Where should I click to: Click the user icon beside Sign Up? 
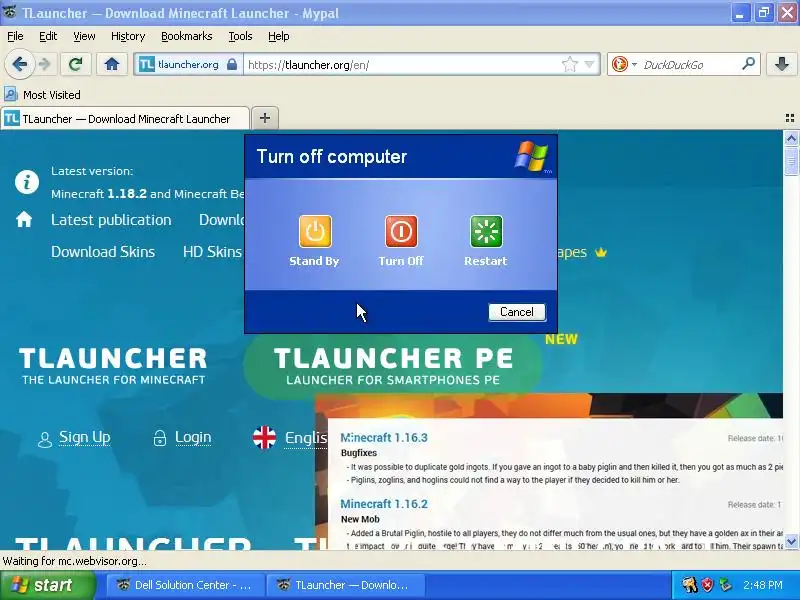pyautogui.click(x=45, y=439)
